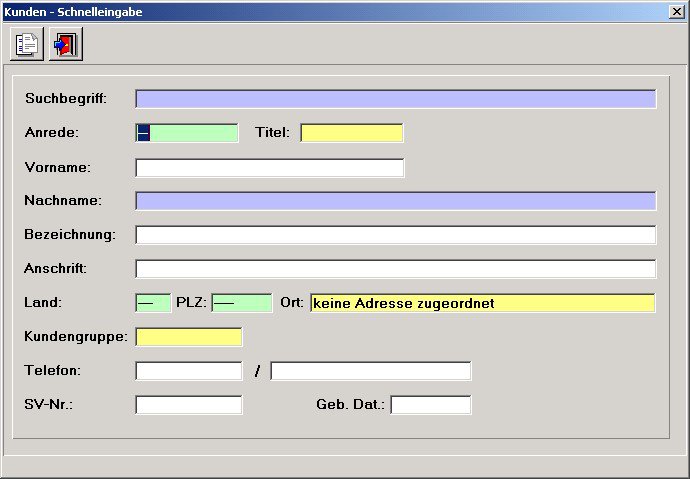The width and height of the screenshot is (690, 479).
Task: Click the Nachname input field
Action: click(395, 201)
